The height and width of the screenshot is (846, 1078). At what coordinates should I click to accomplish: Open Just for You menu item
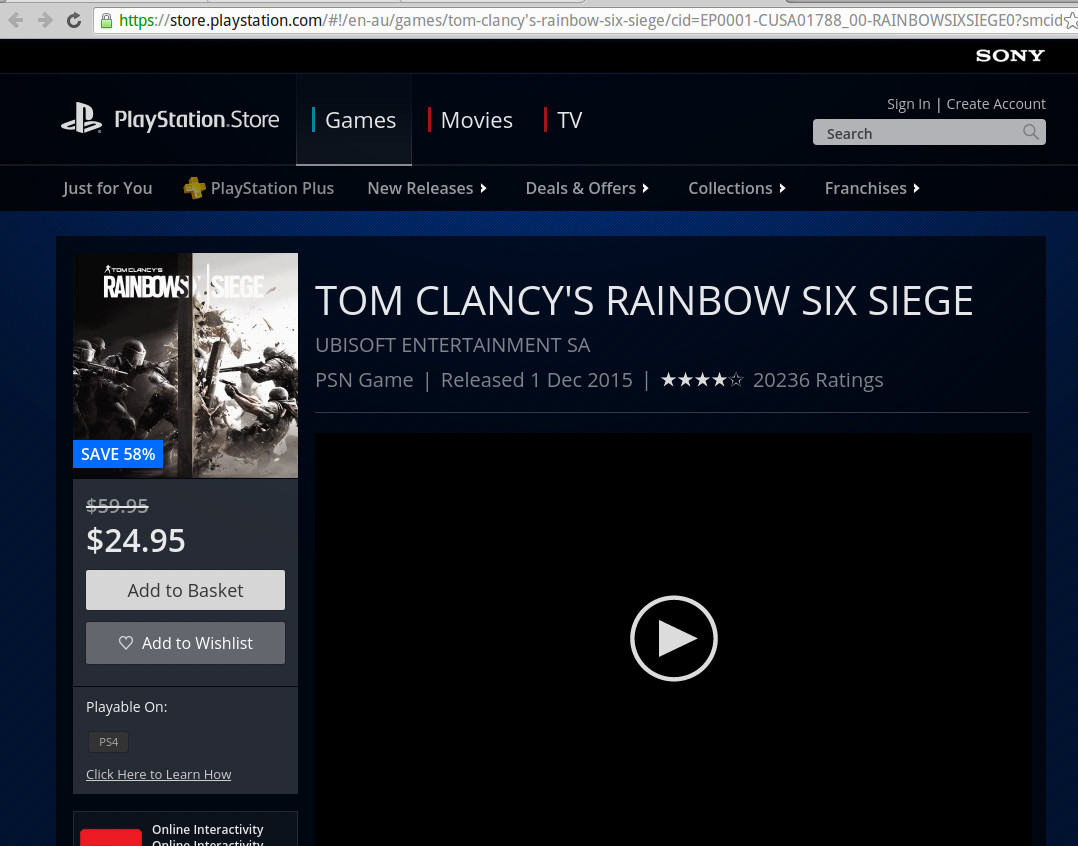point(107,188)
